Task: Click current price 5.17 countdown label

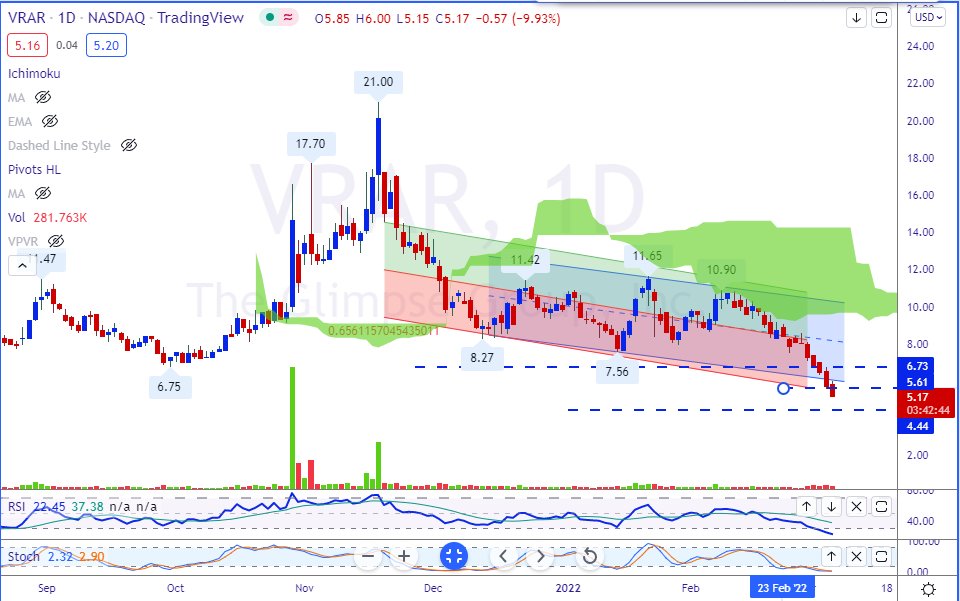Action: [928, 403]
